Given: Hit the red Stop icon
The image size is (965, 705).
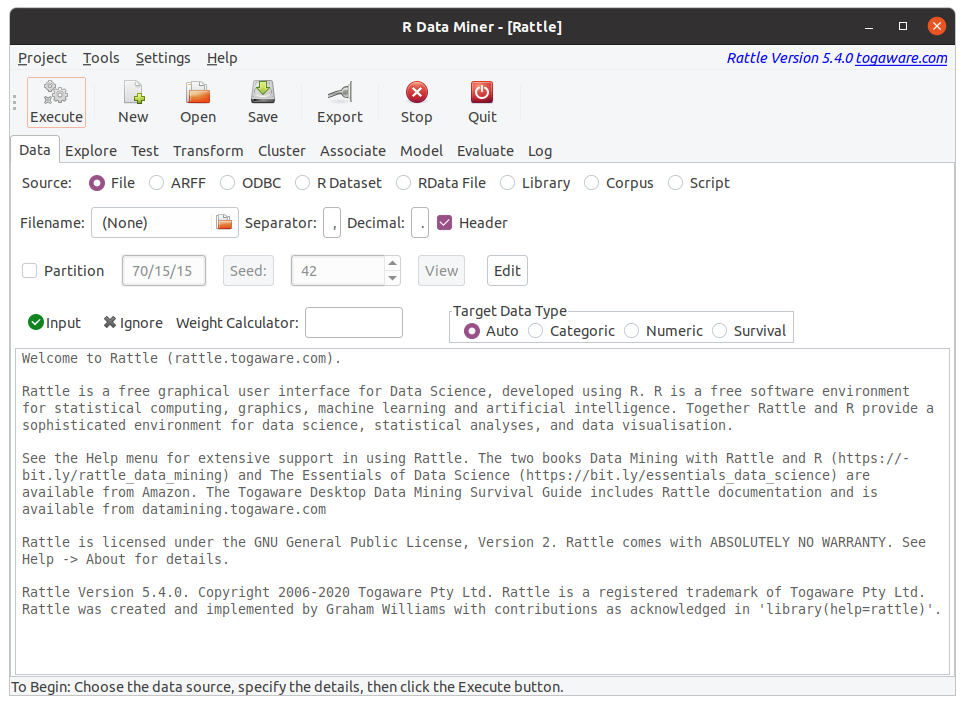Looking at the screenshot, I should pos(417,102).
